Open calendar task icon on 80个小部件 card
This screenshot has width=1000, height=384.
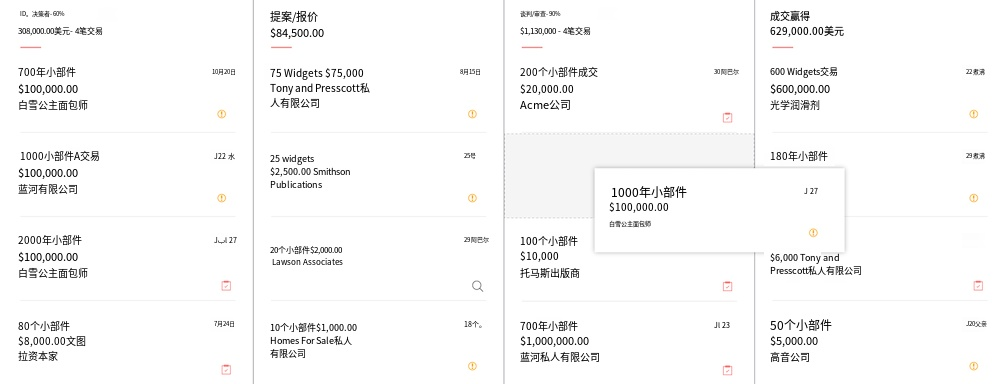tap(226, 369)
